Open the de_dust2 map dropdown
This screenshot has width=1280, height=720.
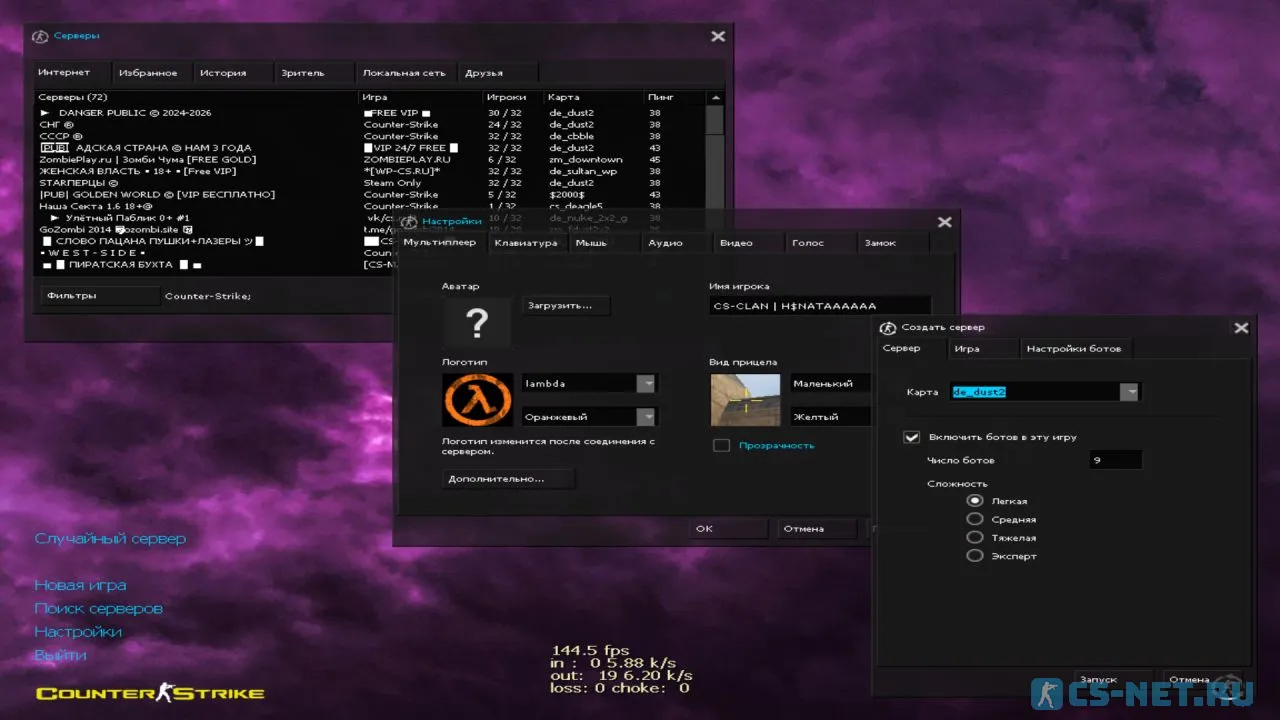[1130, 392]
